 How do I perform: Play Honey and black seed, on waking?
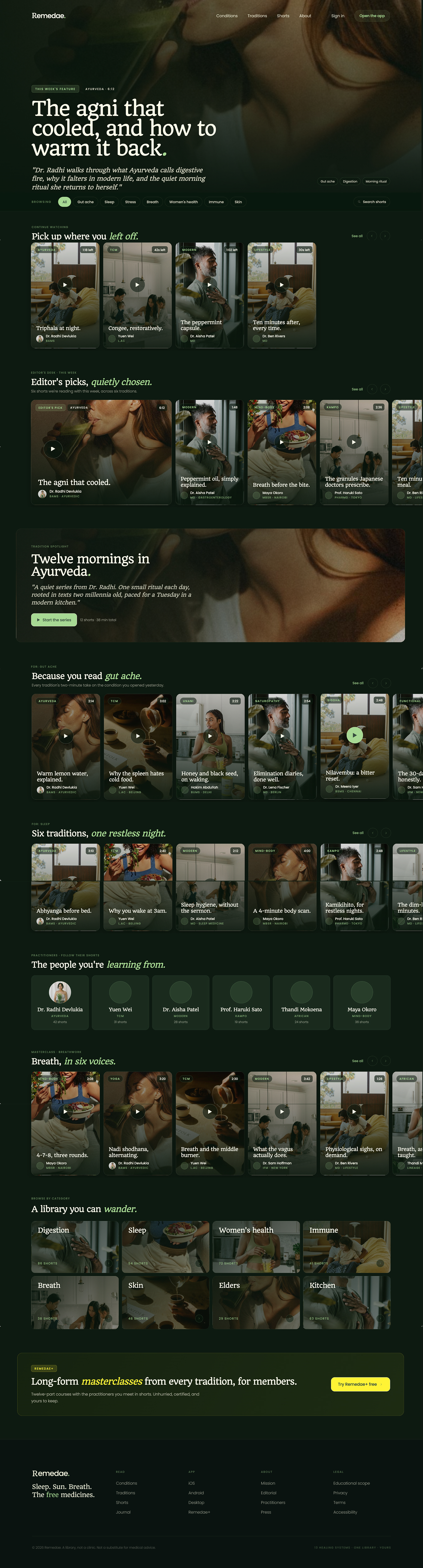(210, 736)
